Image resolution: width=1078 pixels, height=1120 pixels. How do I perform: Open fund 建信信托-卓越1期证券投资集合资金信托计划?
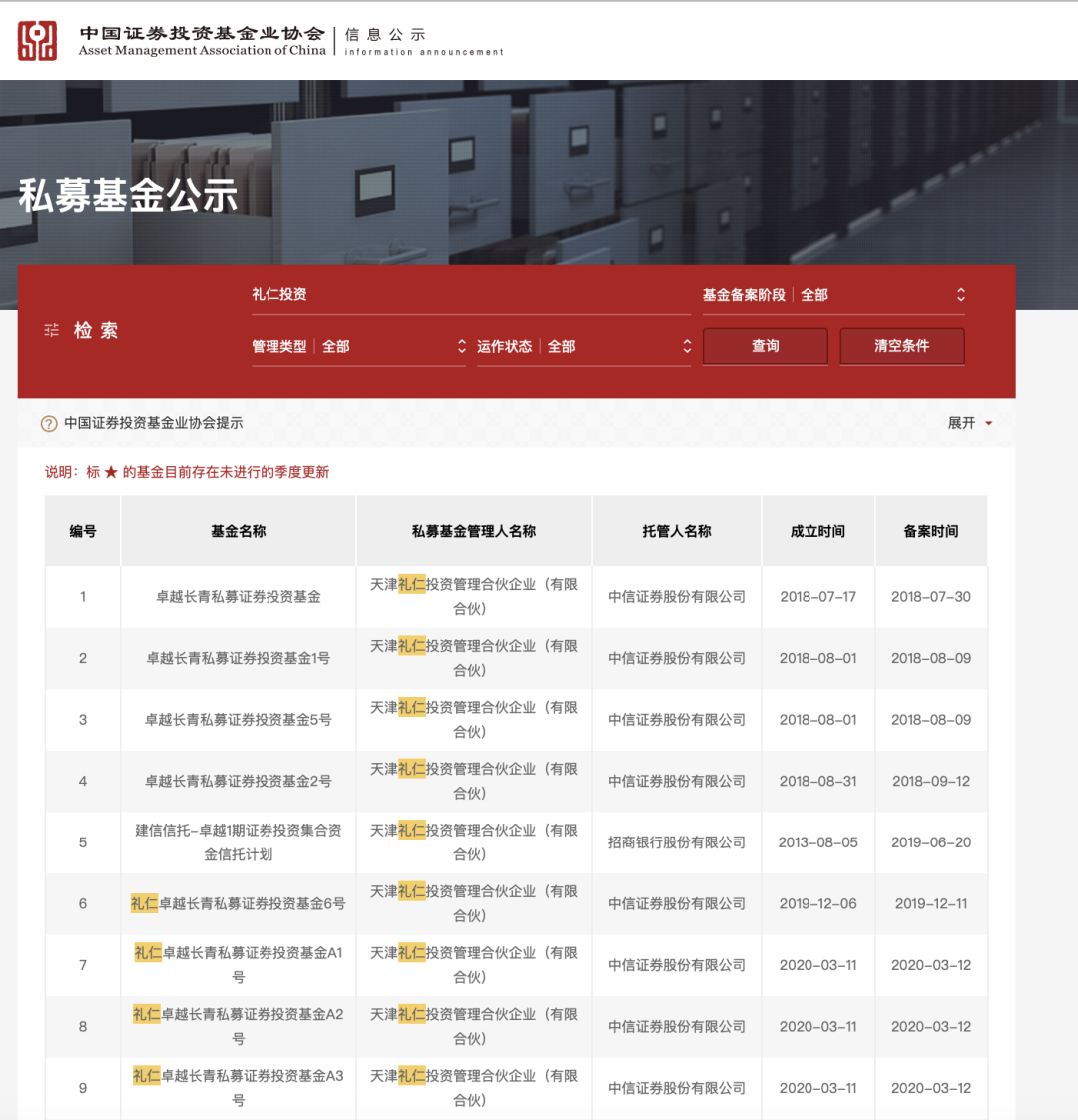(238, 842)
